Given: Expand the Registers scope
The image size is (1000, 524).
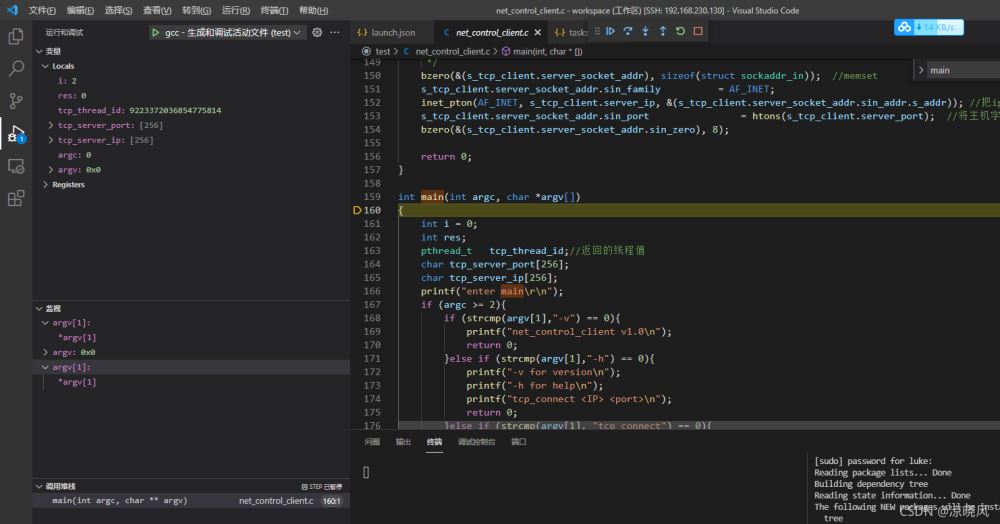Looking at the screenshot, I should pos(45,185).
